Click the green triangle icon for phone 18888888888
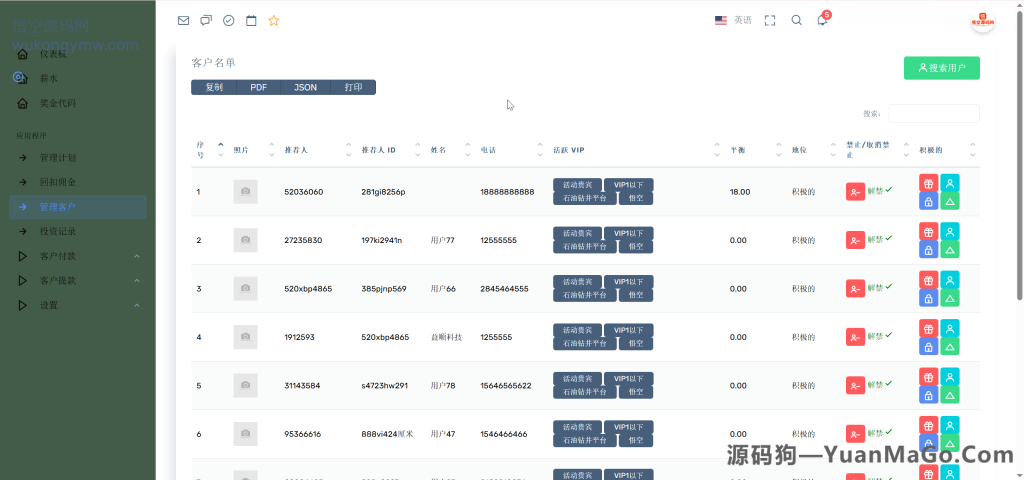Viewport: 1024px width, 480px height. (x=950, y=201)
